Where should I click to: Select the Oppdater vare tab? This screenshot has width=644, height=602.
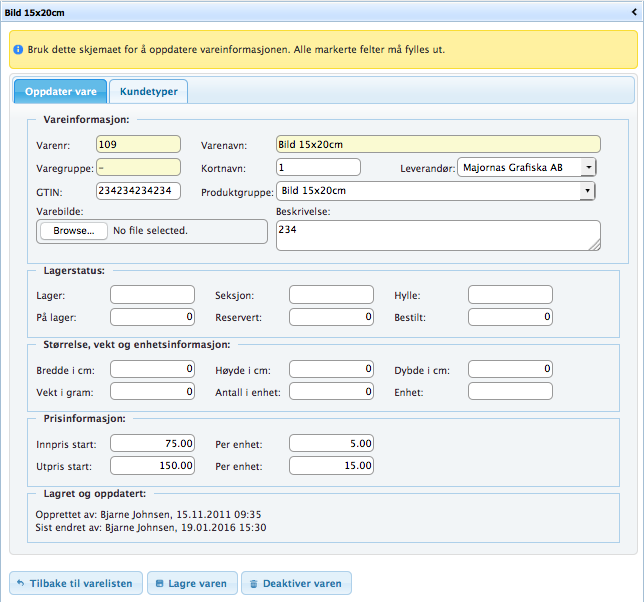coord(60,91)
